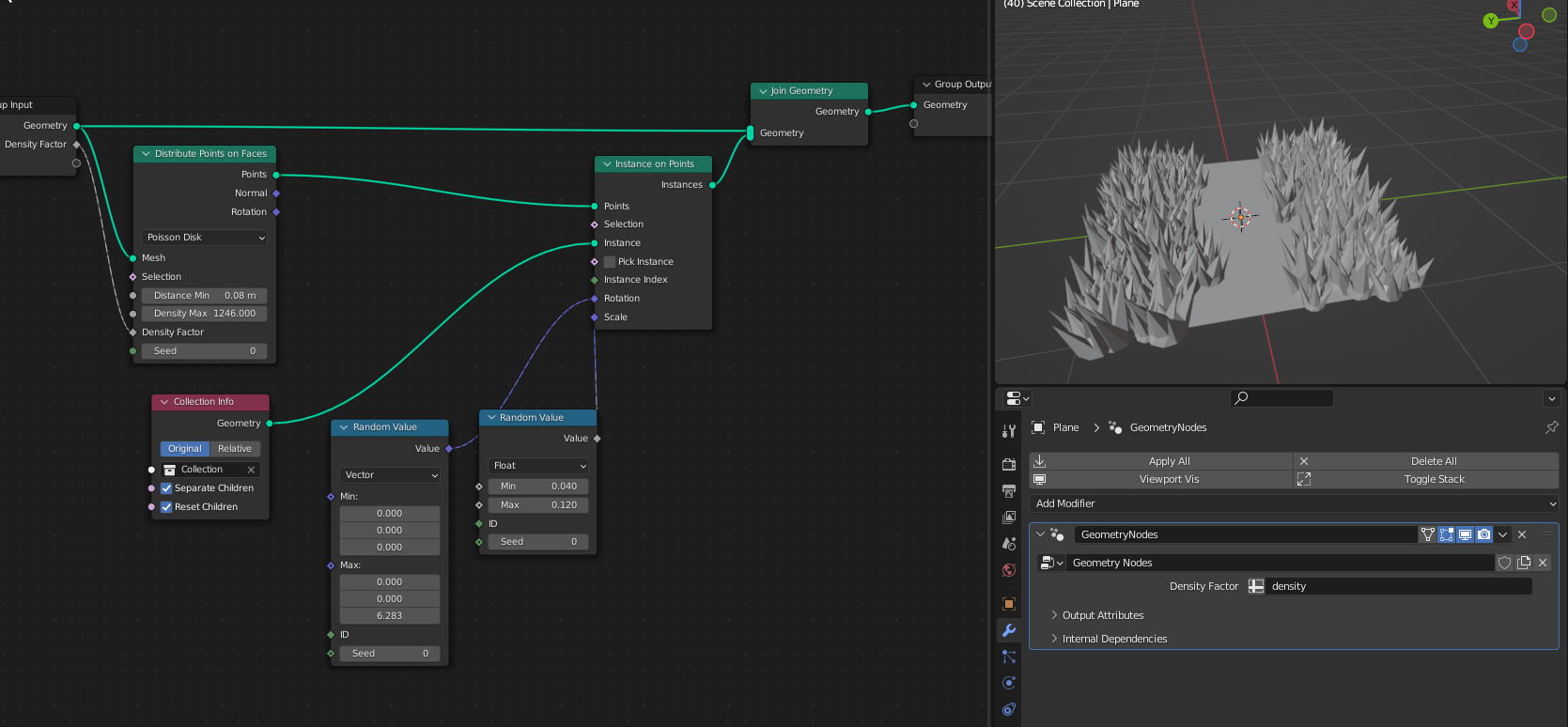
Task: Click the fake user shield icon
Action: click(1504, 563)
